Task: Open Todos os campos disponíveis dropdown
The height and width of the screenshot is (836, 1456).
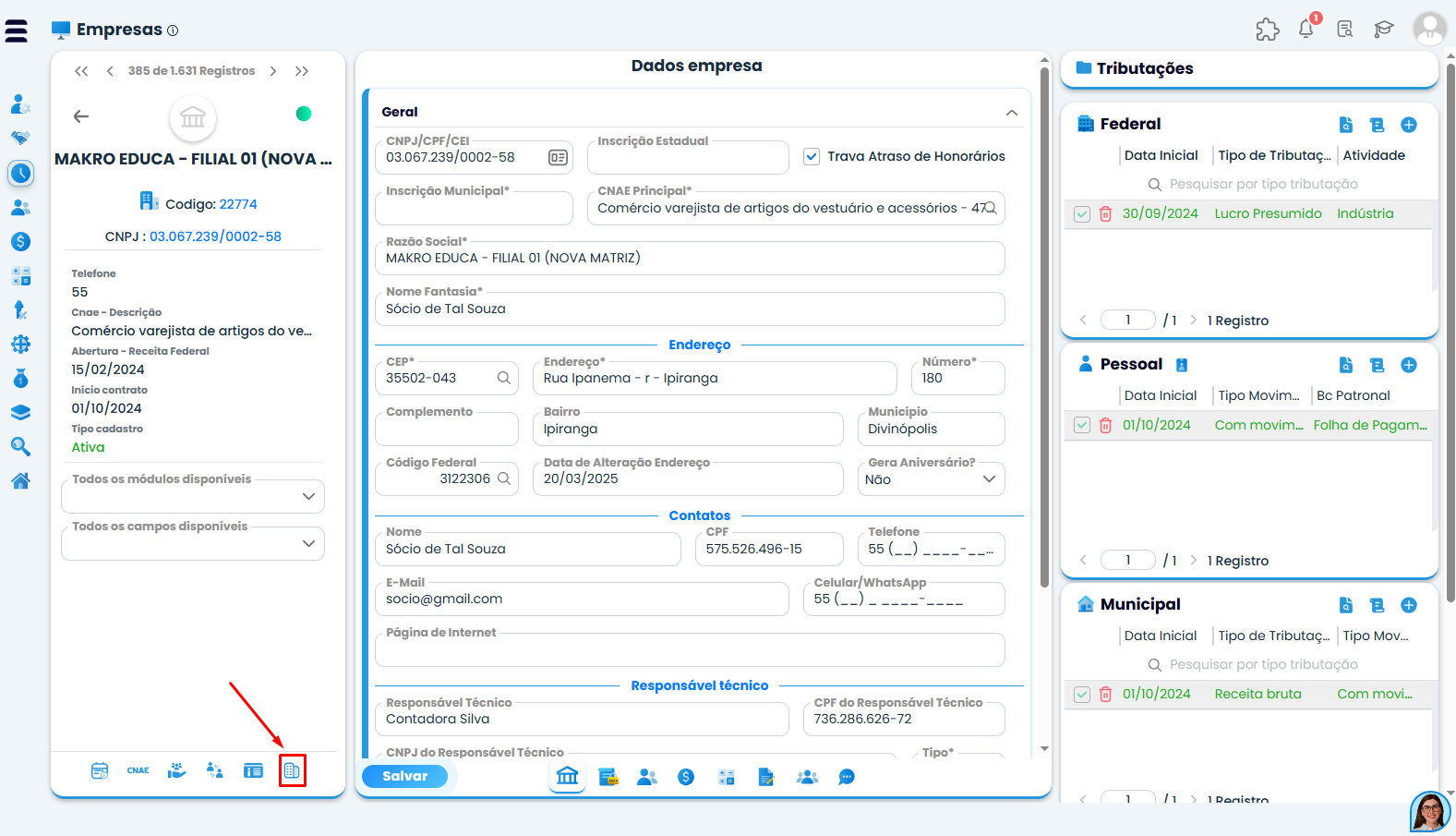Action: click(x=193, y=543)
